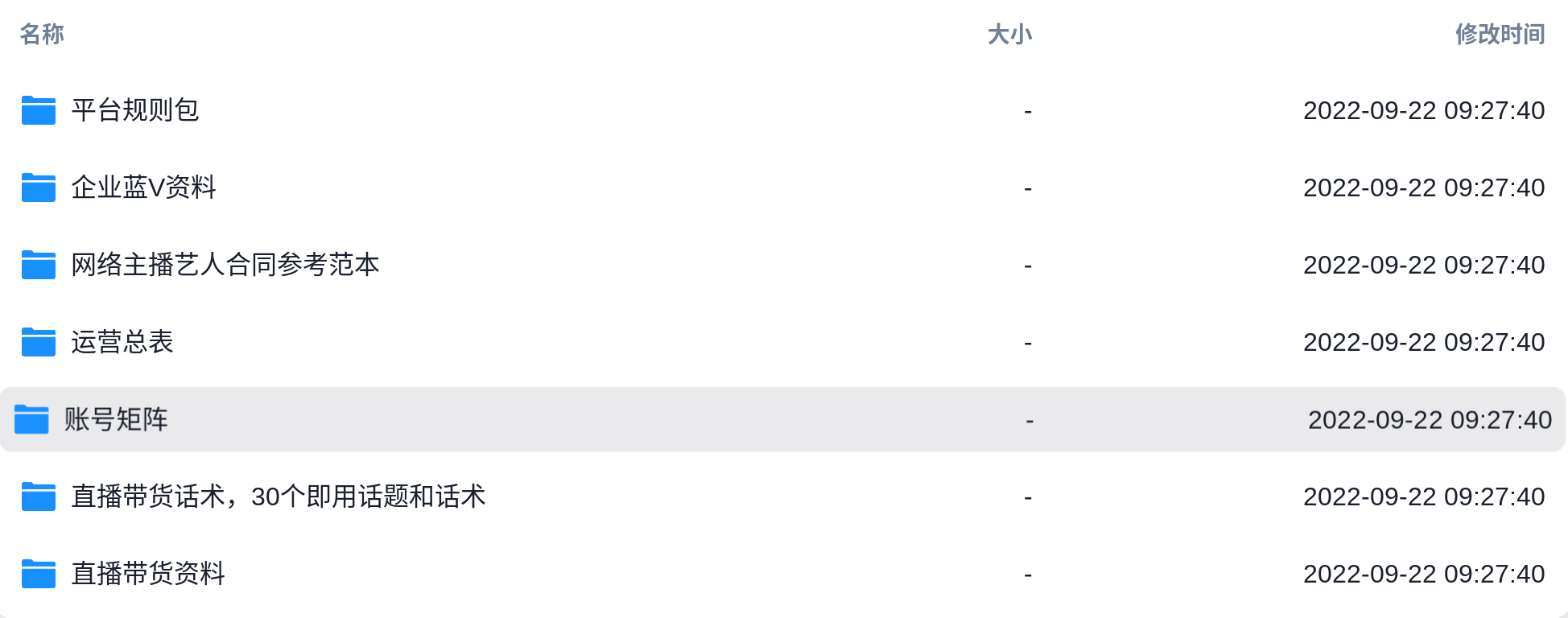Click the folder icon for 平台规则包

coord(39,110)
